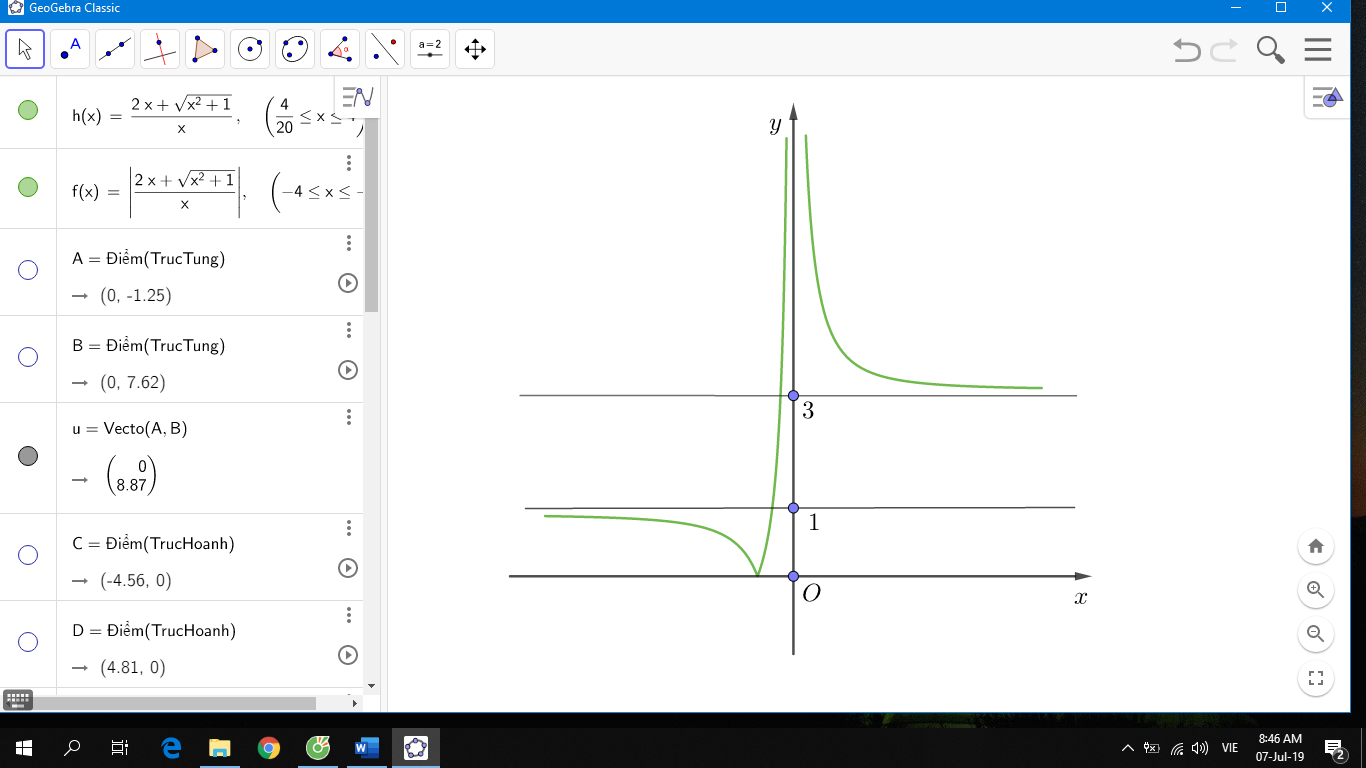Select the blue point at origin O
Image resolution: width=1366 pixels, height=768 pixels.
793,576
